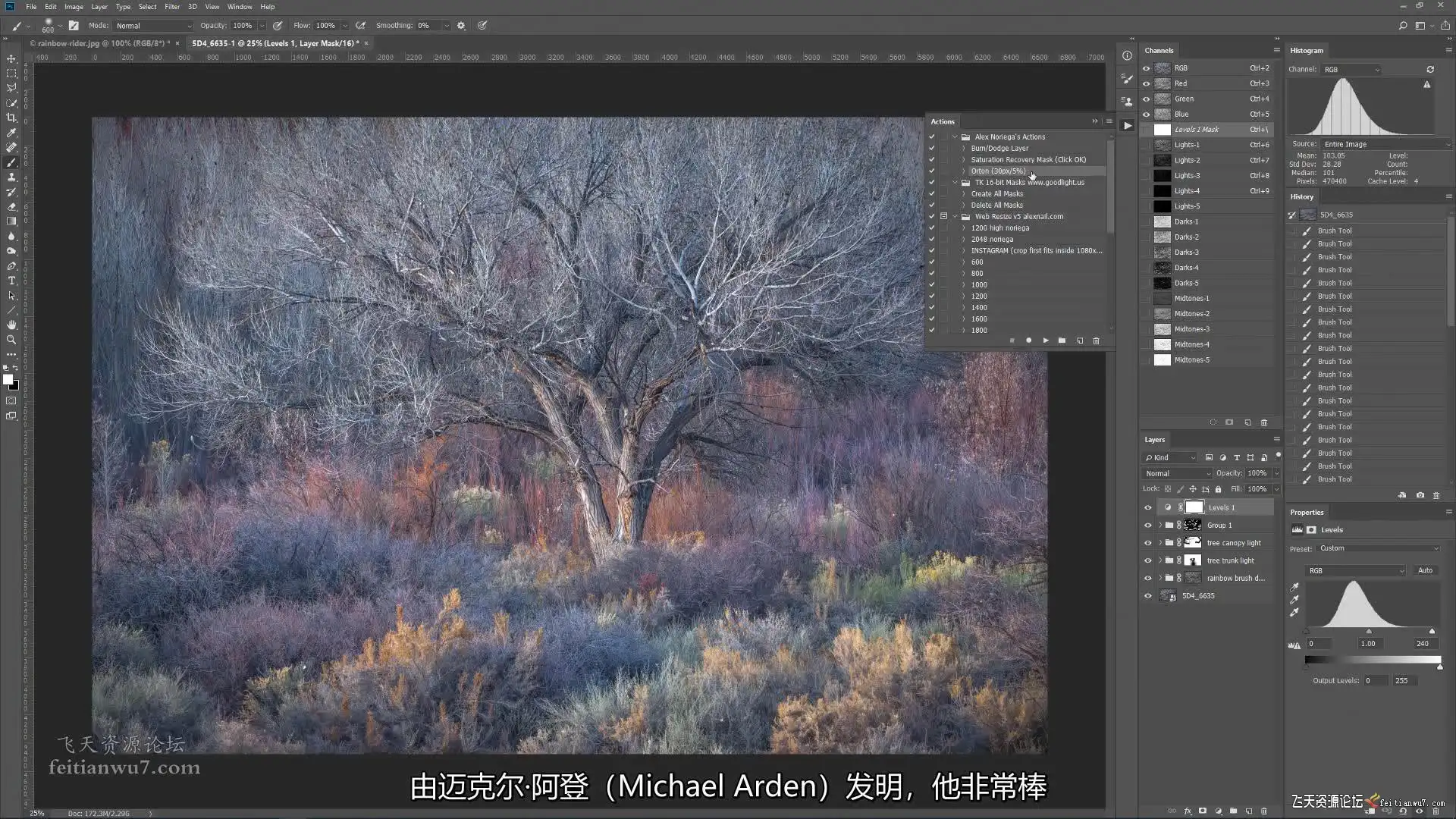
Task: Select the Type tool
Action: pyautogui.click(x=11, y=281)
